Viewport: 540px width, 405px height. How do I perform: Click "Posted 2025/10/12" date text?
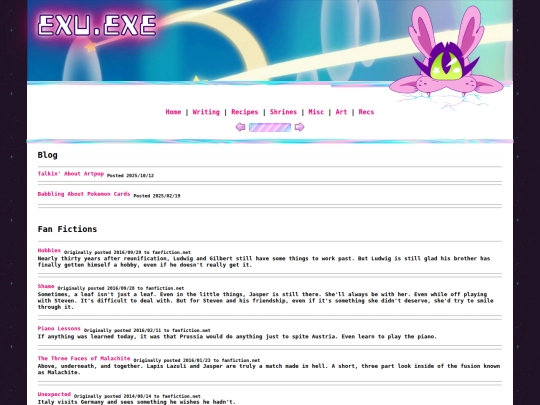click(130, 176)
